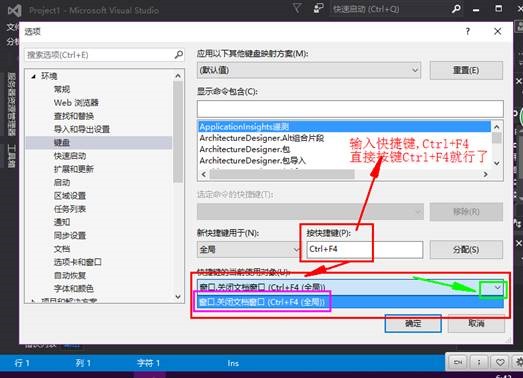Click the Ins indicator in status bar
Image resolution: width=523 pixels, height=378 pixels.
(x=233, y=363)
